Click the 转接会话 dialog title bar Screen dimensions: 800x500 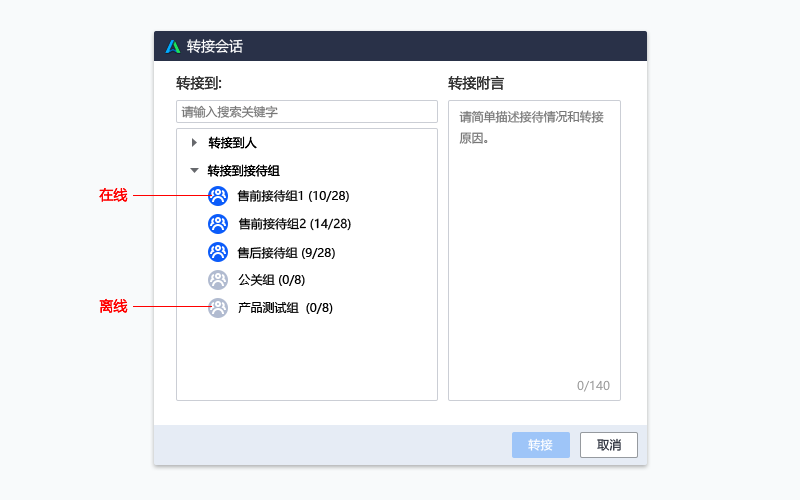[401, 46]
